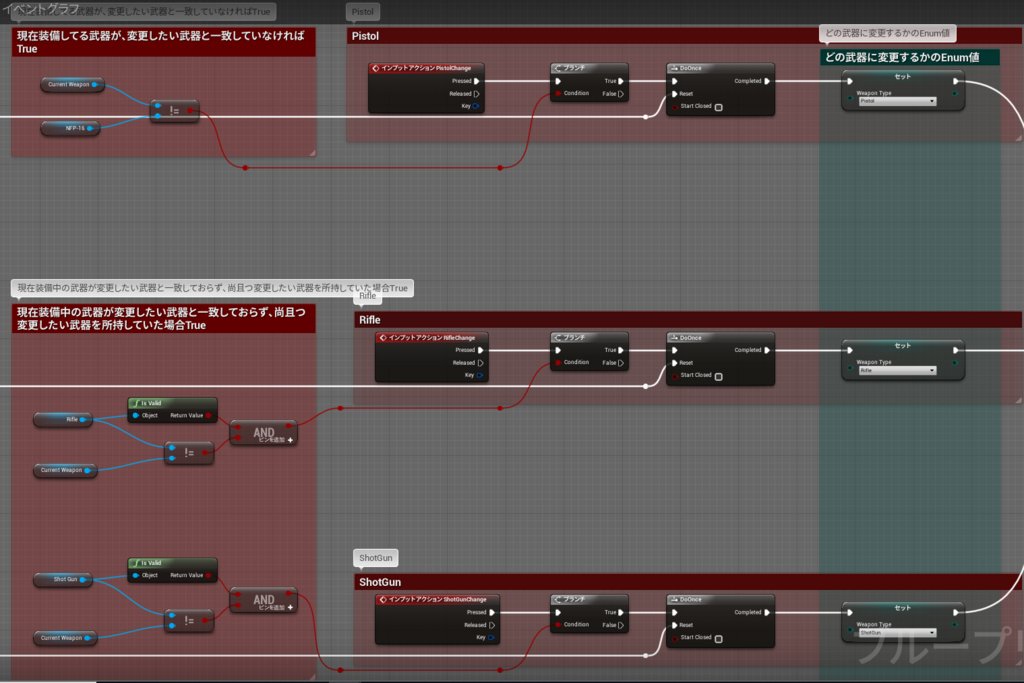The height and width of the screenshot is (683, 1024).
Task: Select the ShotGunChange input action node header
Action: click(x=438, y=599)
